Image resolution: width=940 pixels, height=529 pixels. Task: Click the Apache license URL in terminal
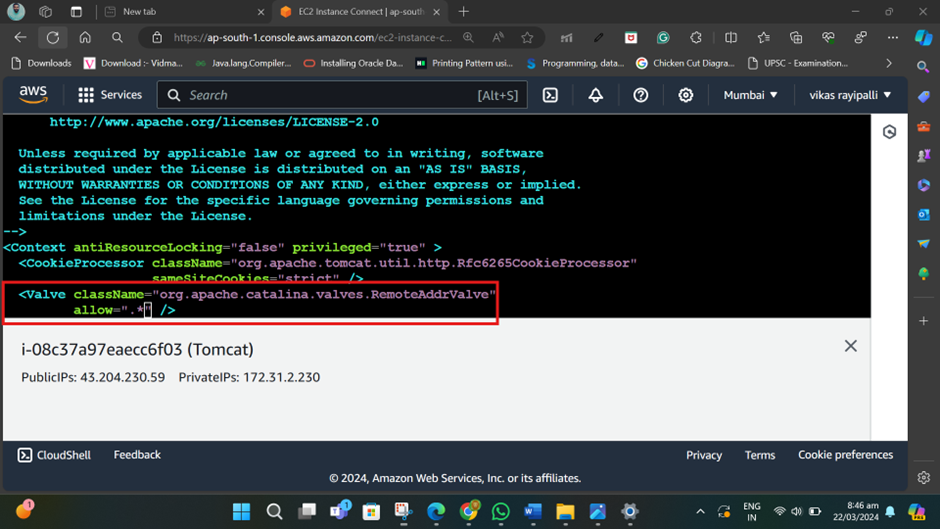point(214,122)
